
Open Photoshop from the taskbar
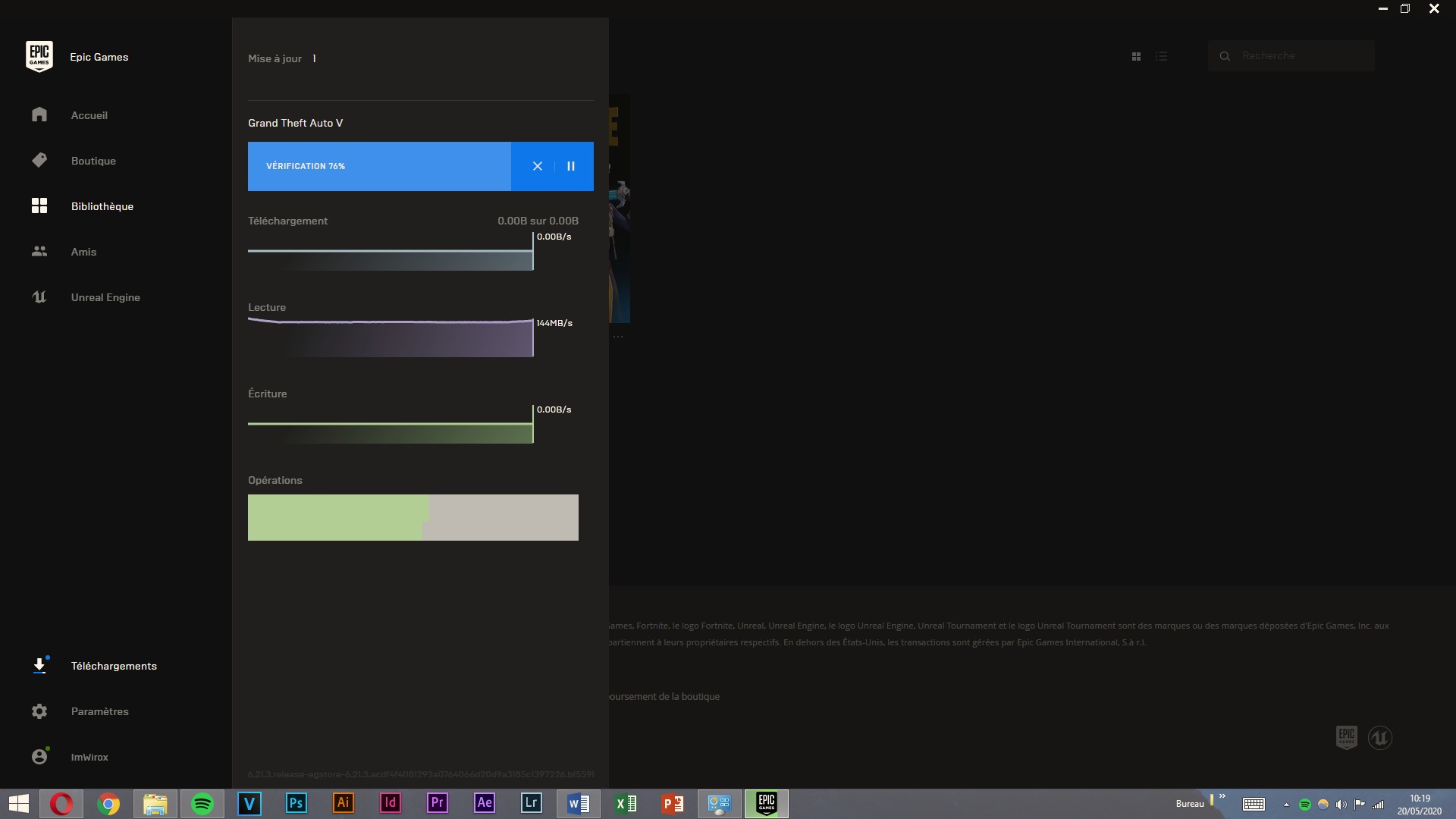297,804
